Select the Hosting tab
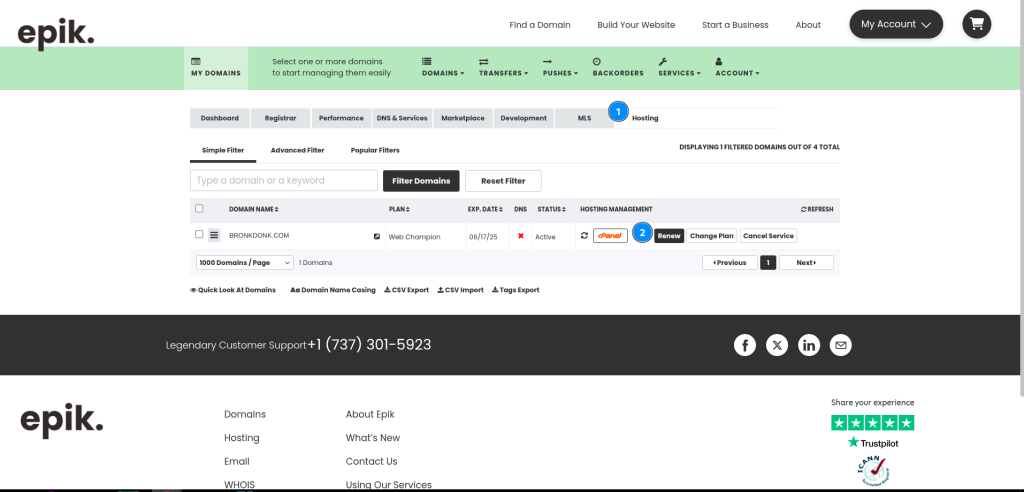Viewport: 1024px width, 492px height. 645,118
